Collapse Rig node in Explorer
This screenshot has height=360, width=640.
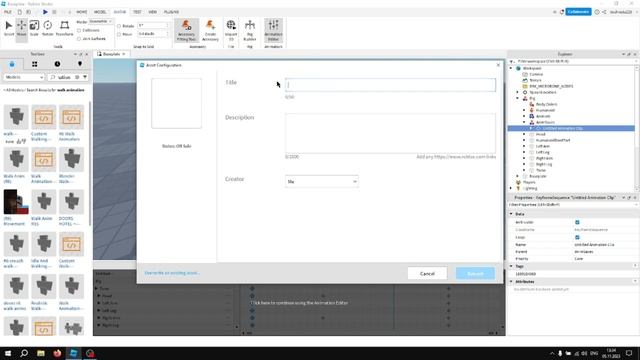pyautogui.click(x=518, y=98)
